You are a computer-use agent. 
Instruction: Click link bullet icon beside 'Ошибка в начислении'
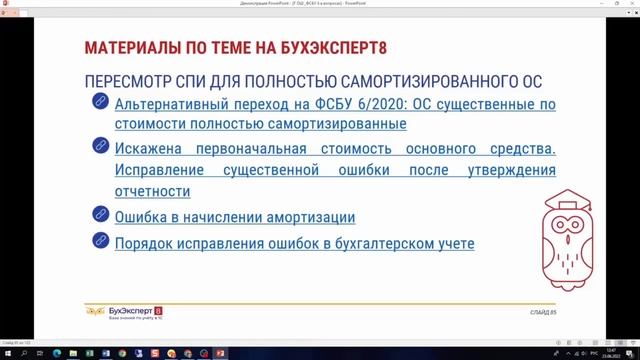tap(100, 214)
